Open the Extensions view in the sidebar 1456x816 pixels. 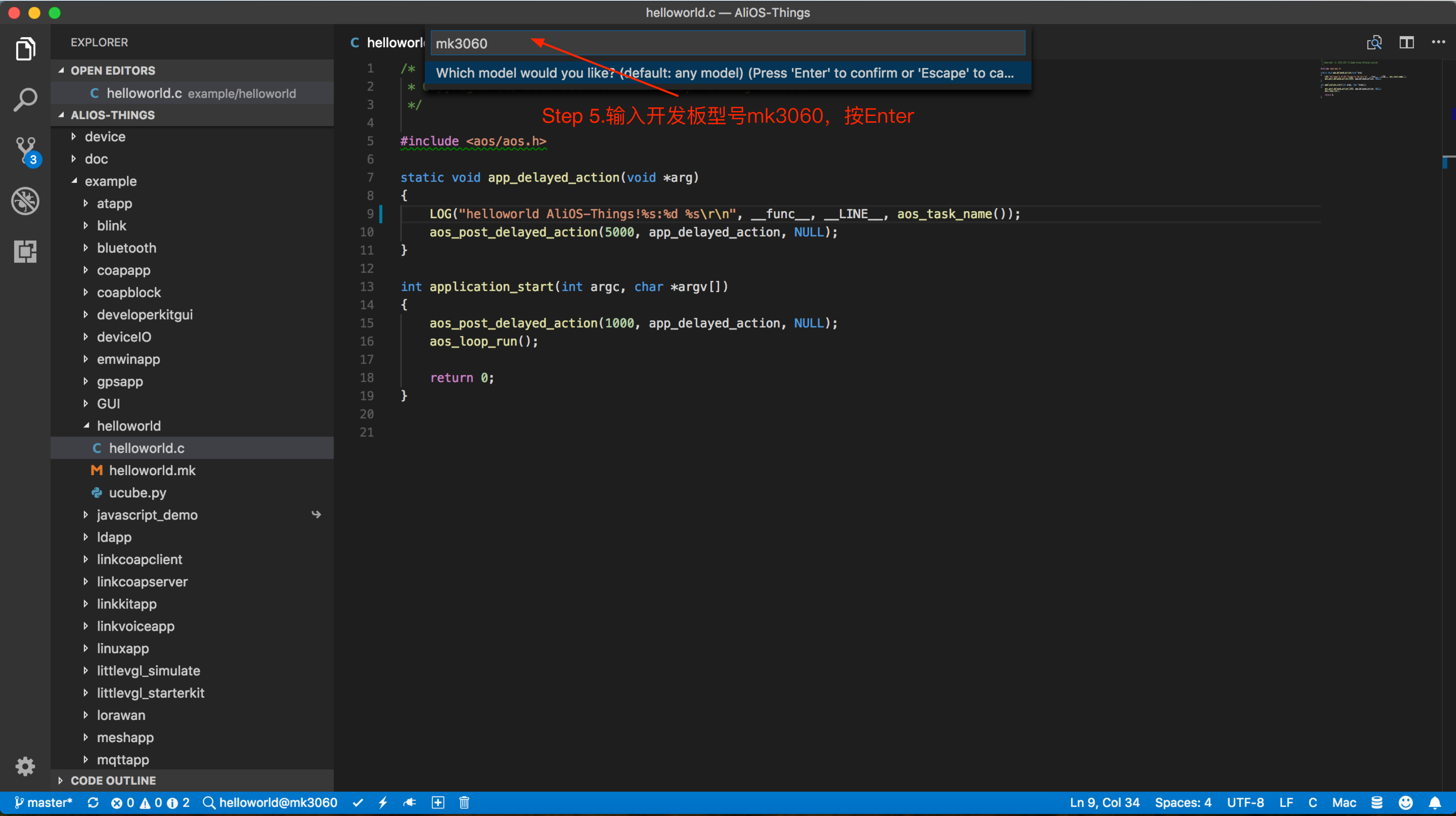point(25,252)
